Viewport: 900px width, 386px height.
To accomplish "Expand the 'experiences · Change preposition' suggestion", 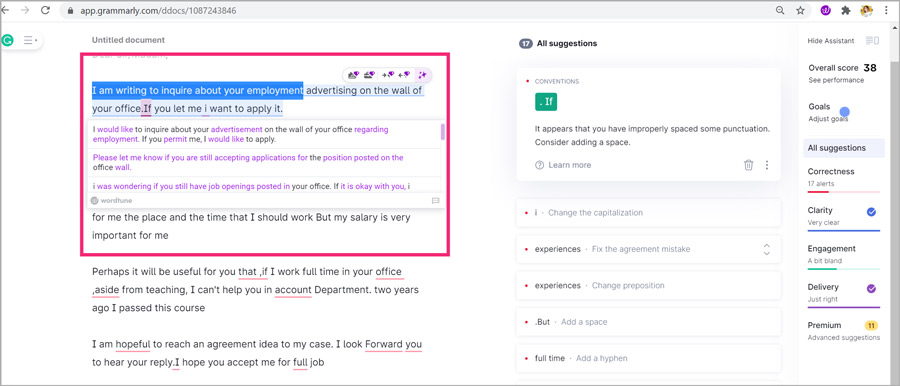I will click(x=649, y=285).
